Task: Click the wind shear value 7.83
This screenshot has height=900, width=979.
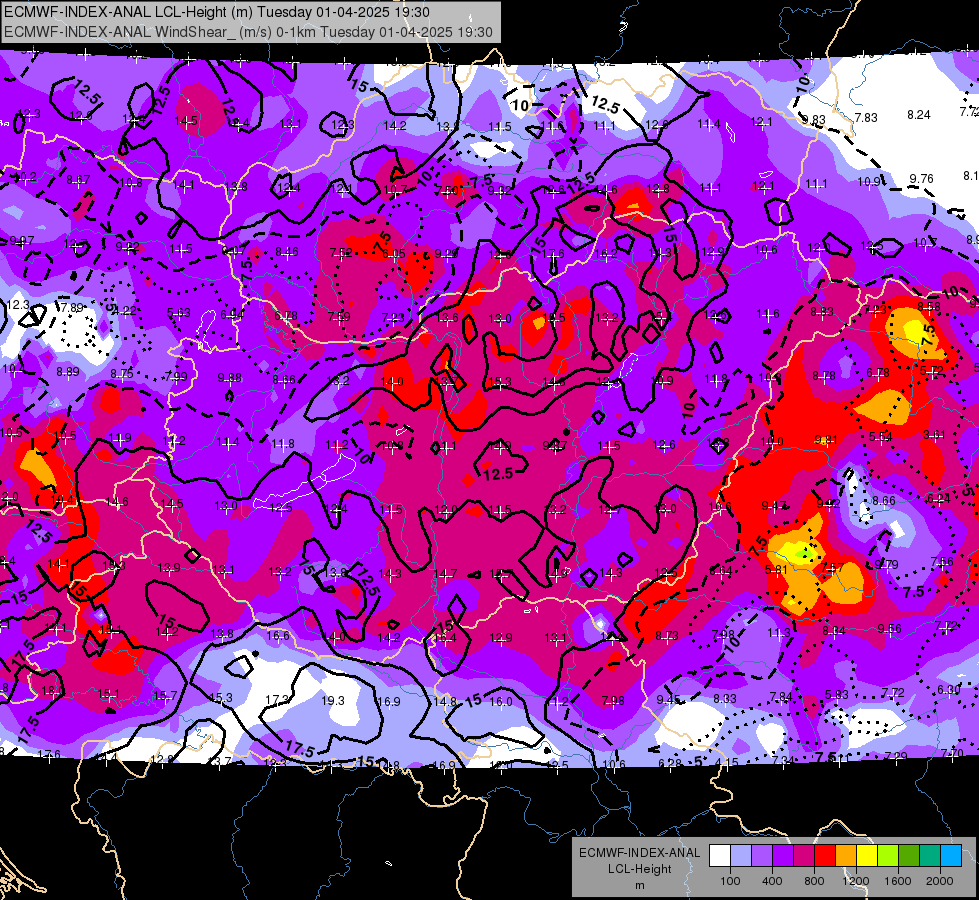Action: [x=866, y=117]
